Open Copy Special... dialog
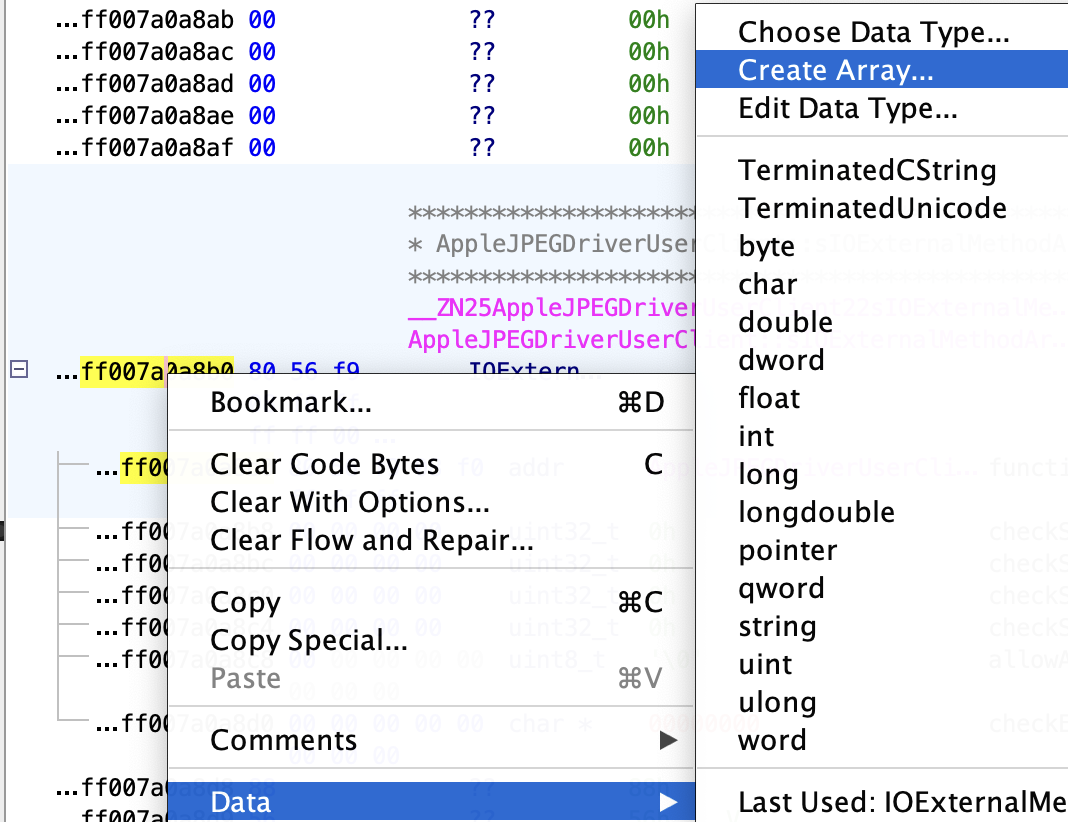Screen dimensions: 1068x822 (309, 641)
